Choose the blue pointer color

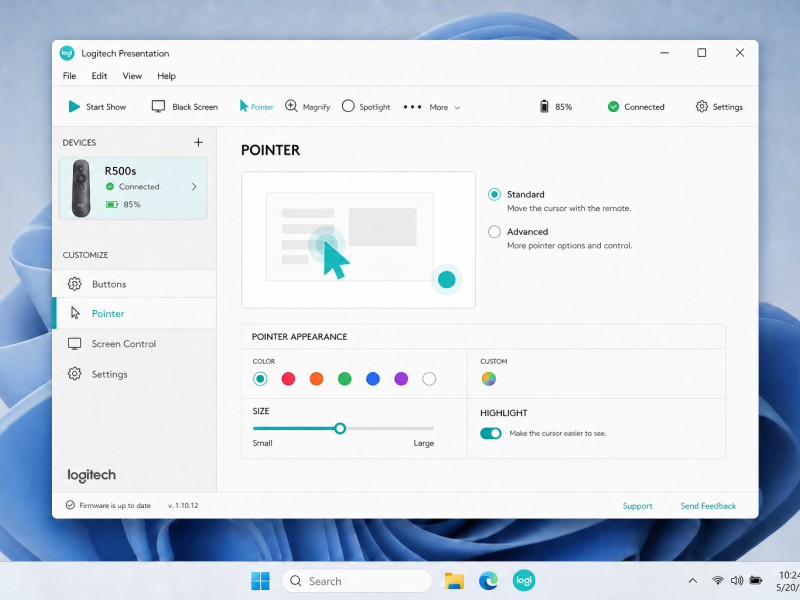pyautogui.click(x=373, y=379)
